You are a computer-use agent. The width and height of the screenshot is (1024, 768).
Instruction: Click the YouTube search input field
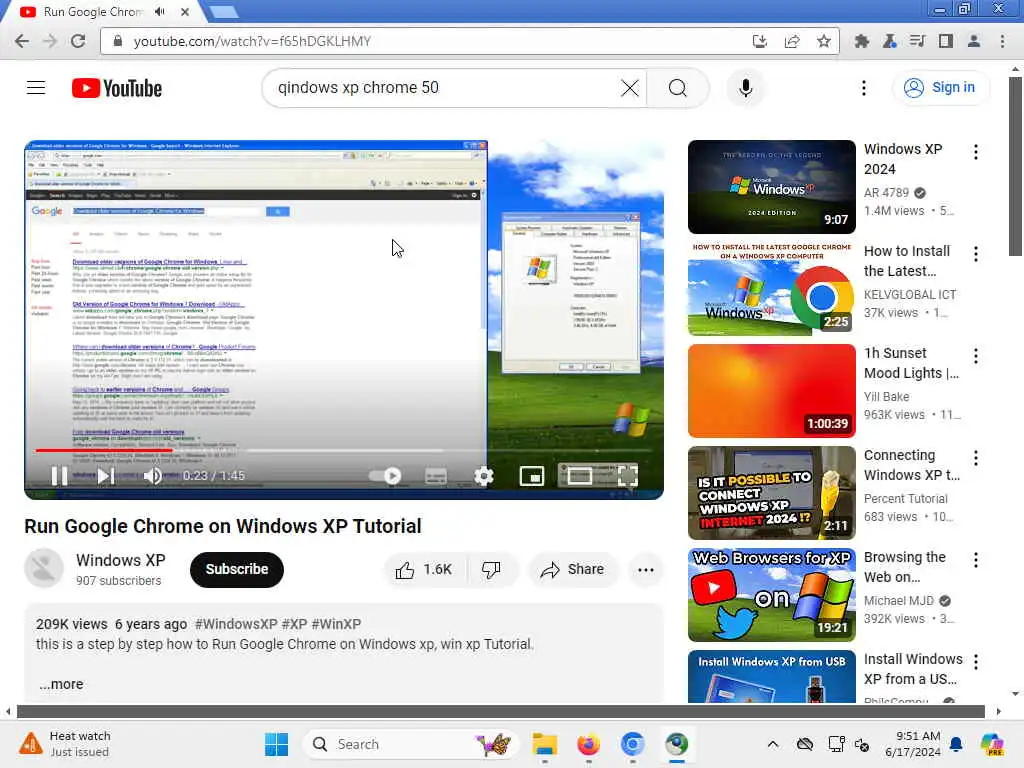coord(444,88)
